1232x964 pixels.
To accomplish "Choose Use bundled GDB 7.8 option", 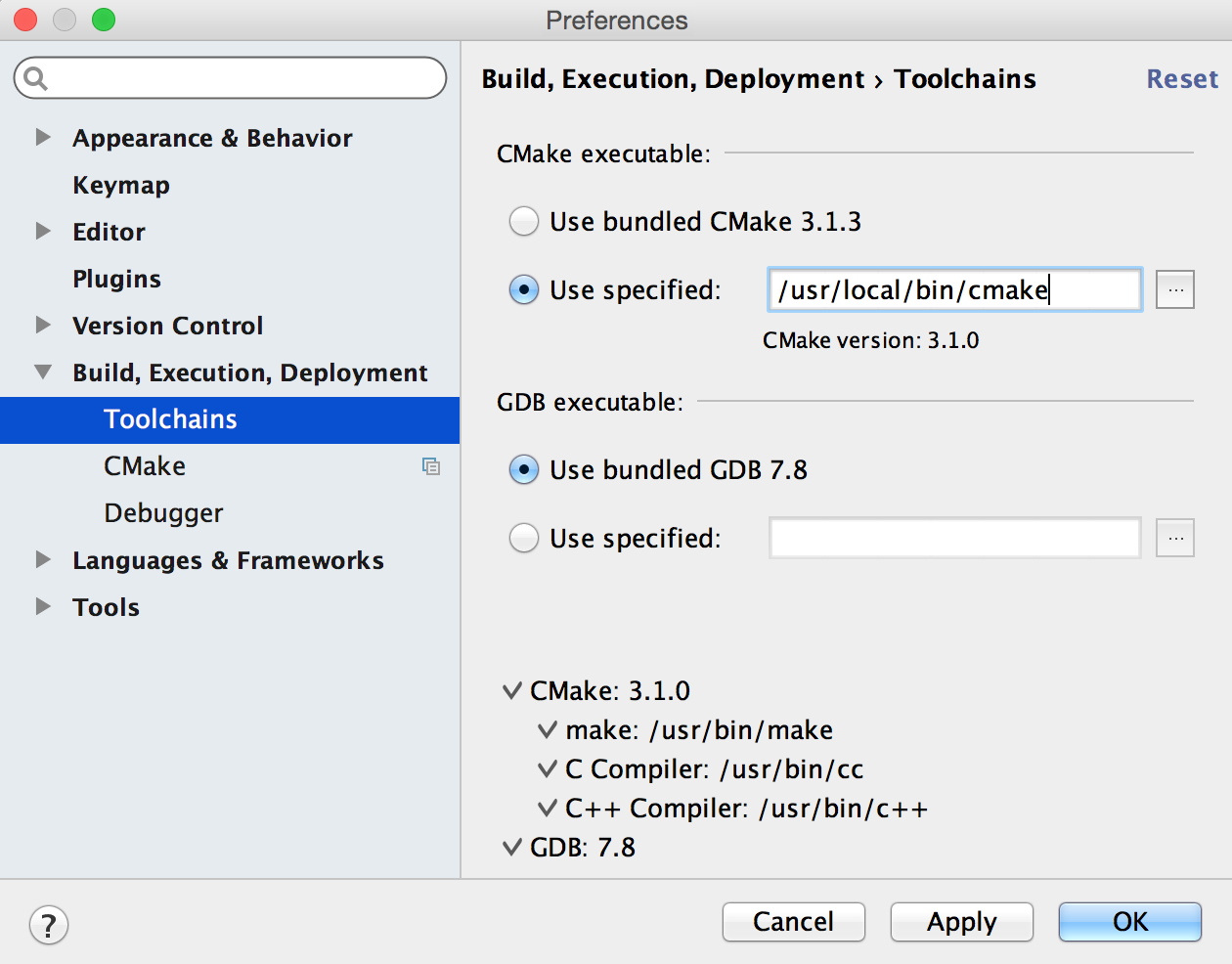I will 524,470.
